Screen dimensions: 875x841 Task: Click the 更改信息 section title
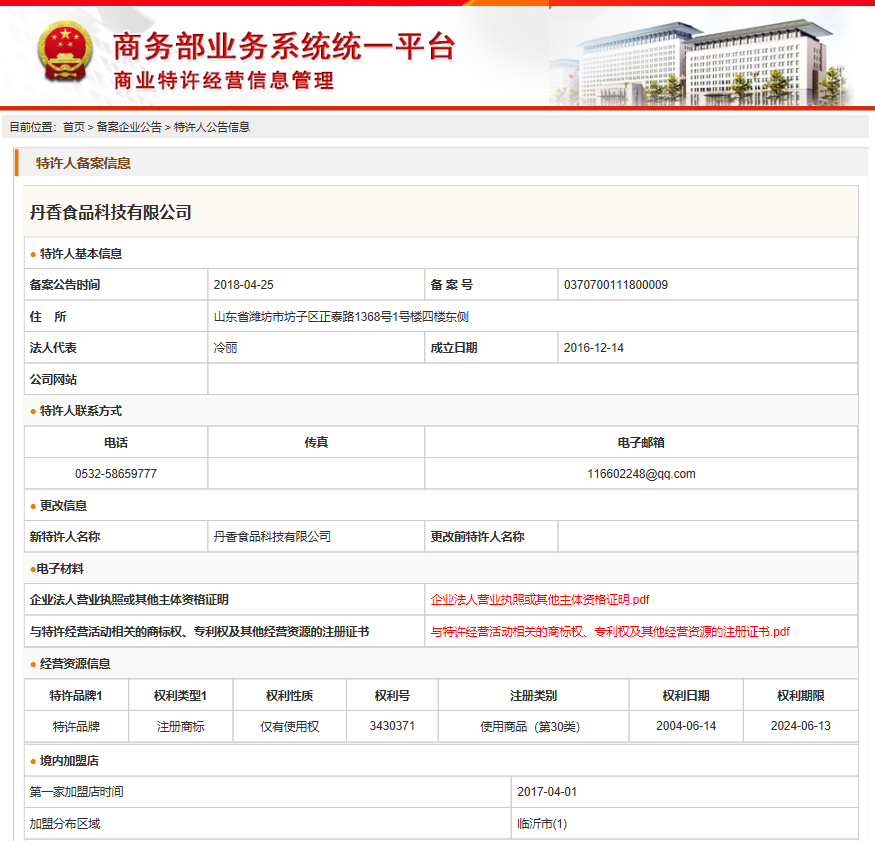point(64,506)
